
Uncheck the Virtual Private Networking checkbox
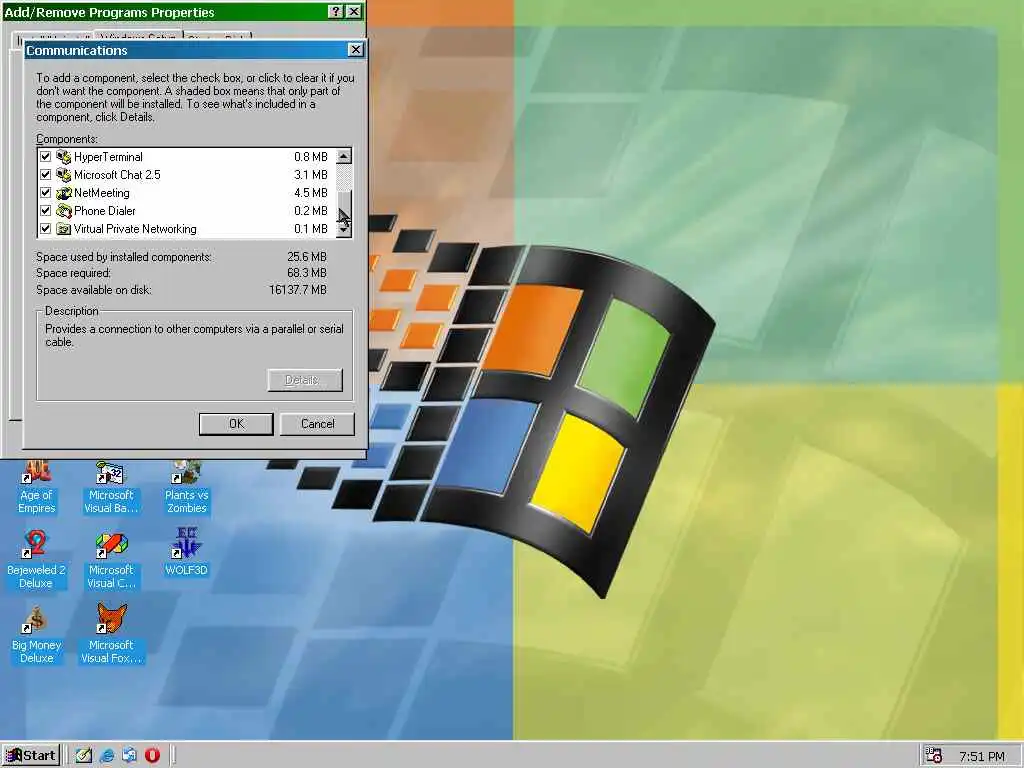click(46, 229)
